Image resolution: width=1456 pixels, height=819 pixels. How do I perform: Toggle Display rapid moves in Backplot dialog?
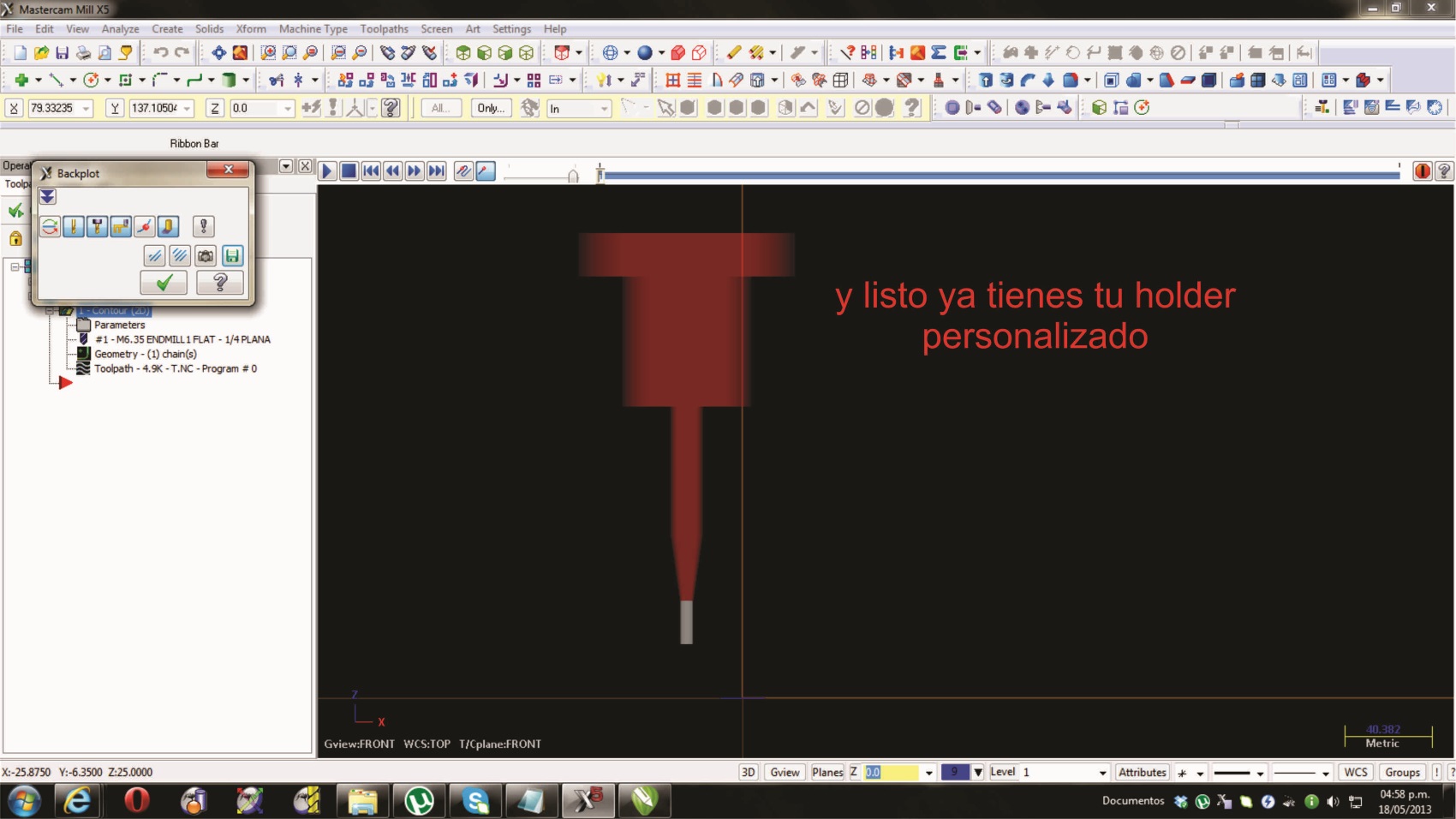pyautogui.click(x=121, y=227)
